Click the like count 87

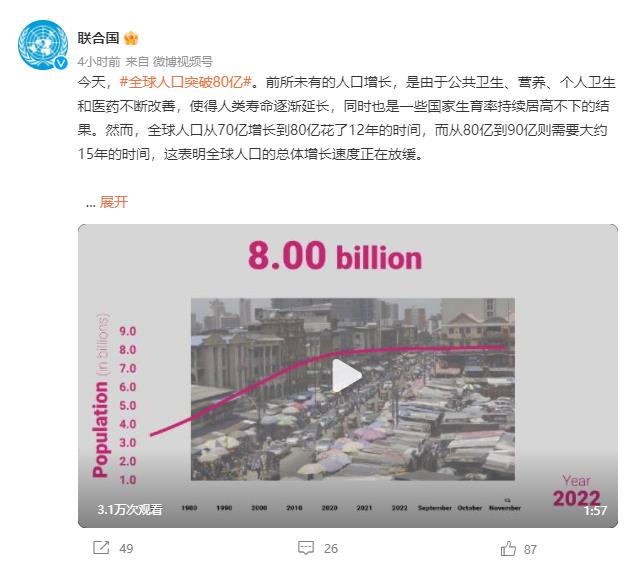[x=530, y=549]
